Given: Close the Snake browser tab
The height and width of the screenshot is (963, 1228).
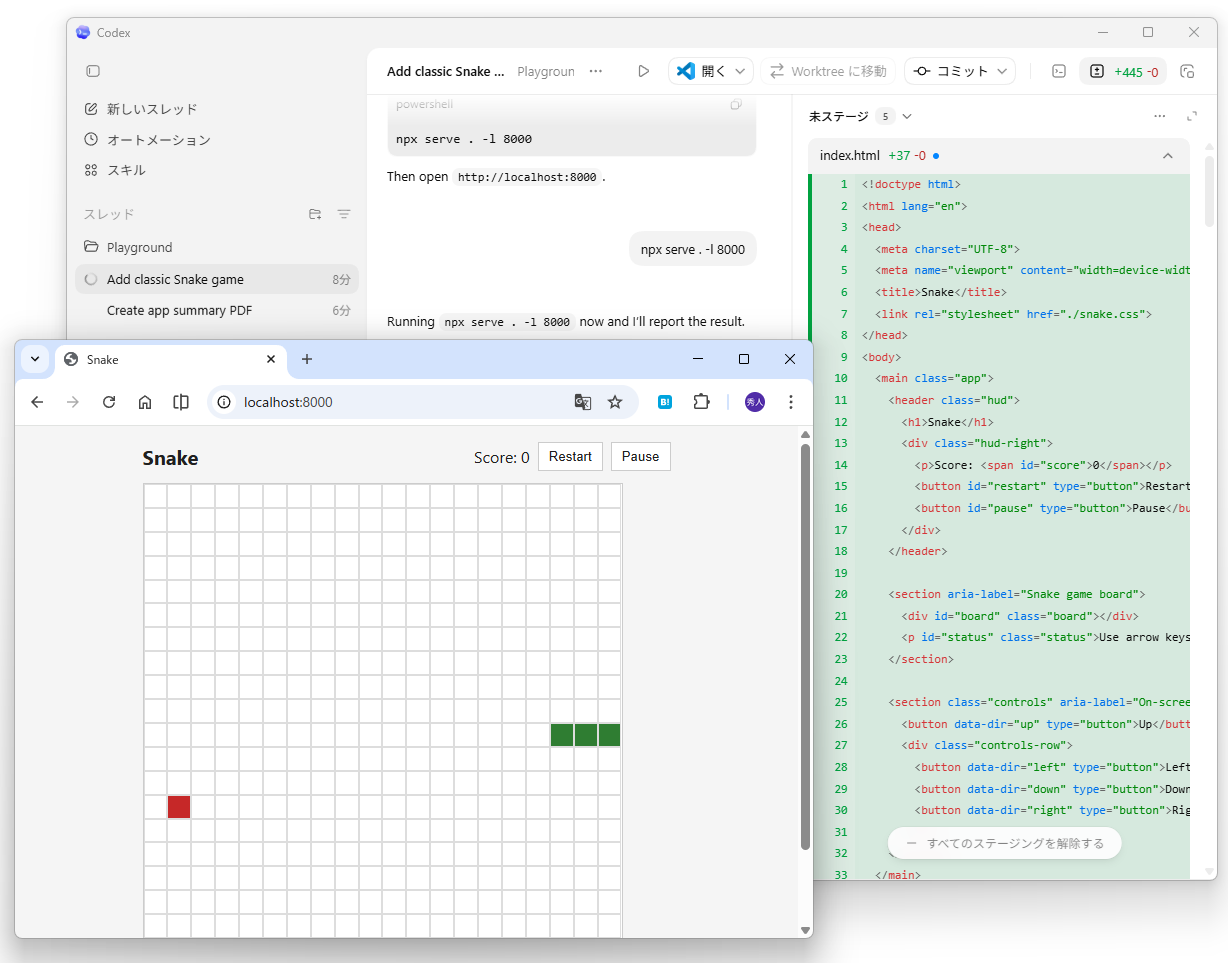Looking at the screenshot, I should click(x=271, y=359).
